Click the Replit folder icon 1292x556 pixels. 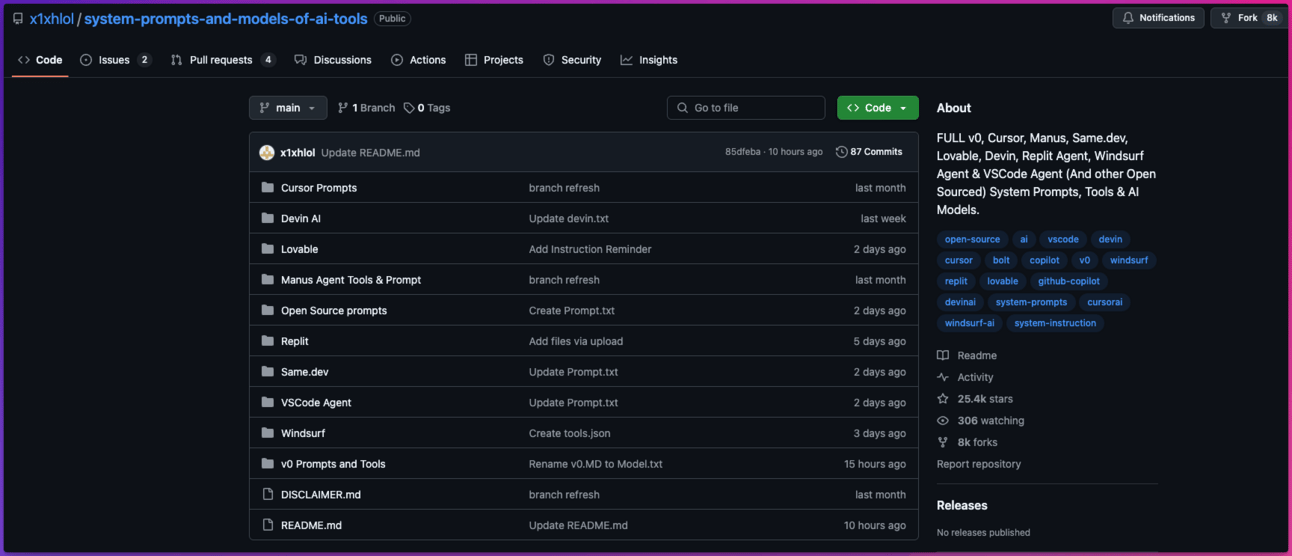click(267, 341)
